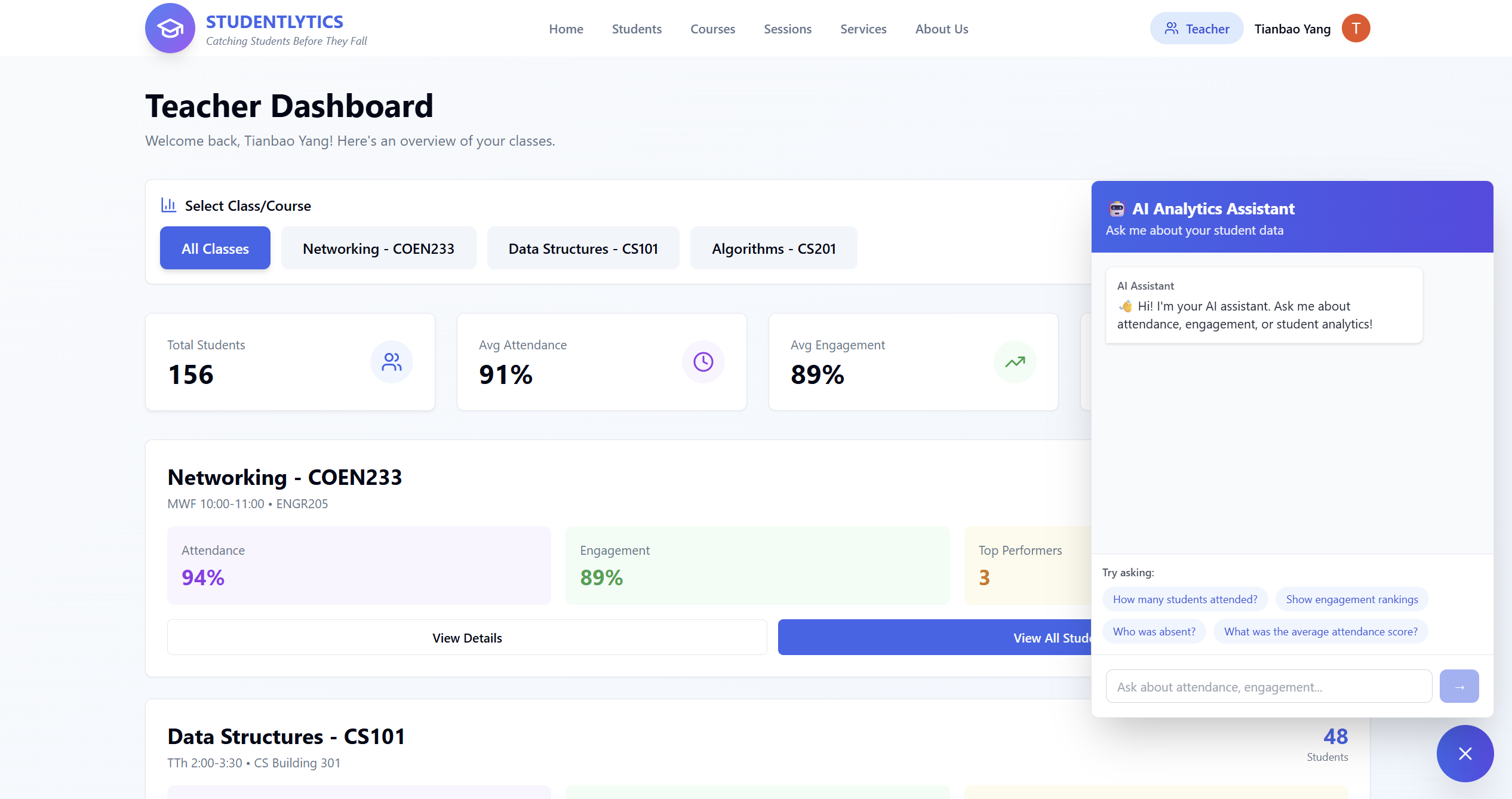Select the All Classes filter

215,248
